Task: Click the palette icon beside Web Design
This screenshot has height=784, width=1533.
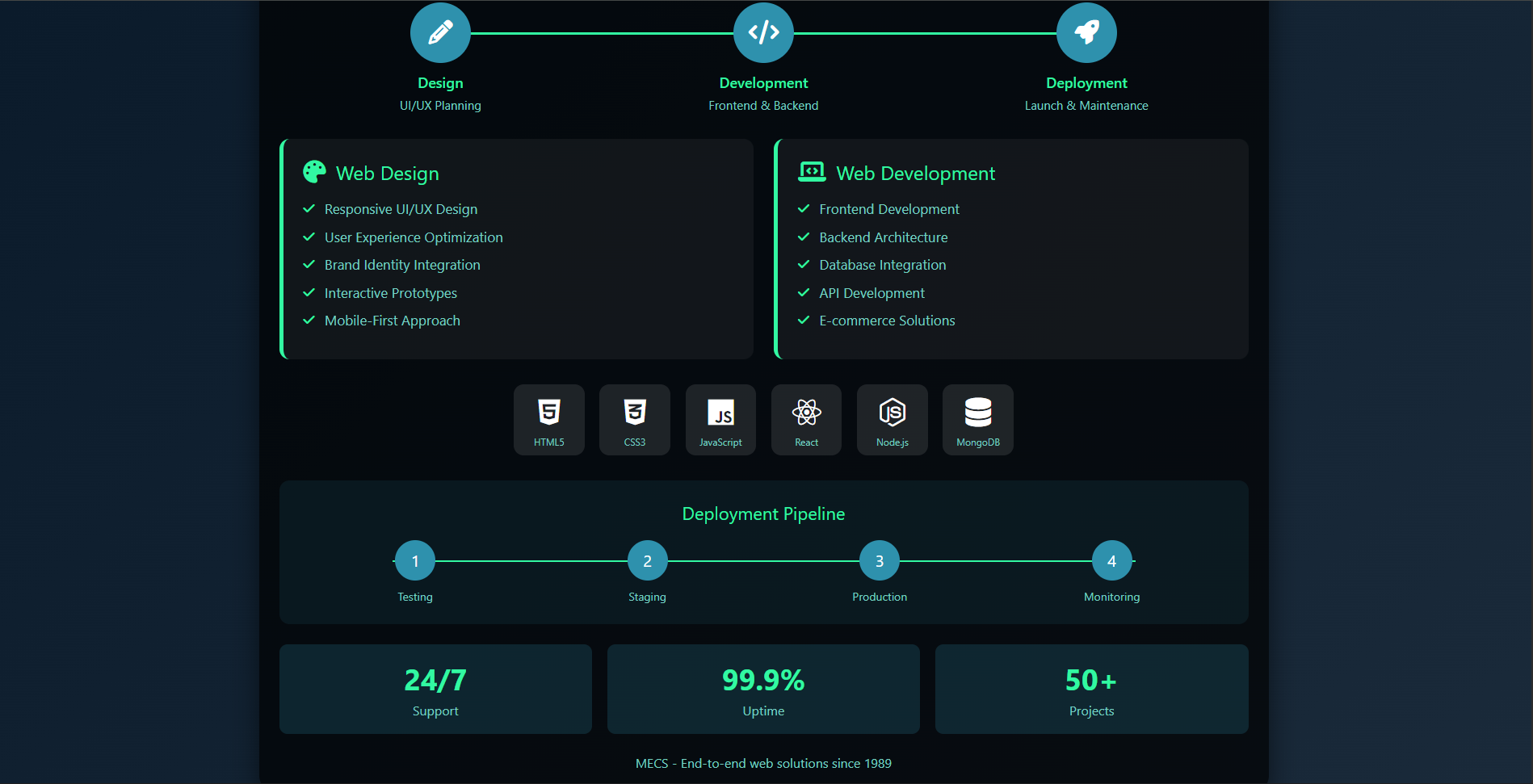Action: point(314,171)
